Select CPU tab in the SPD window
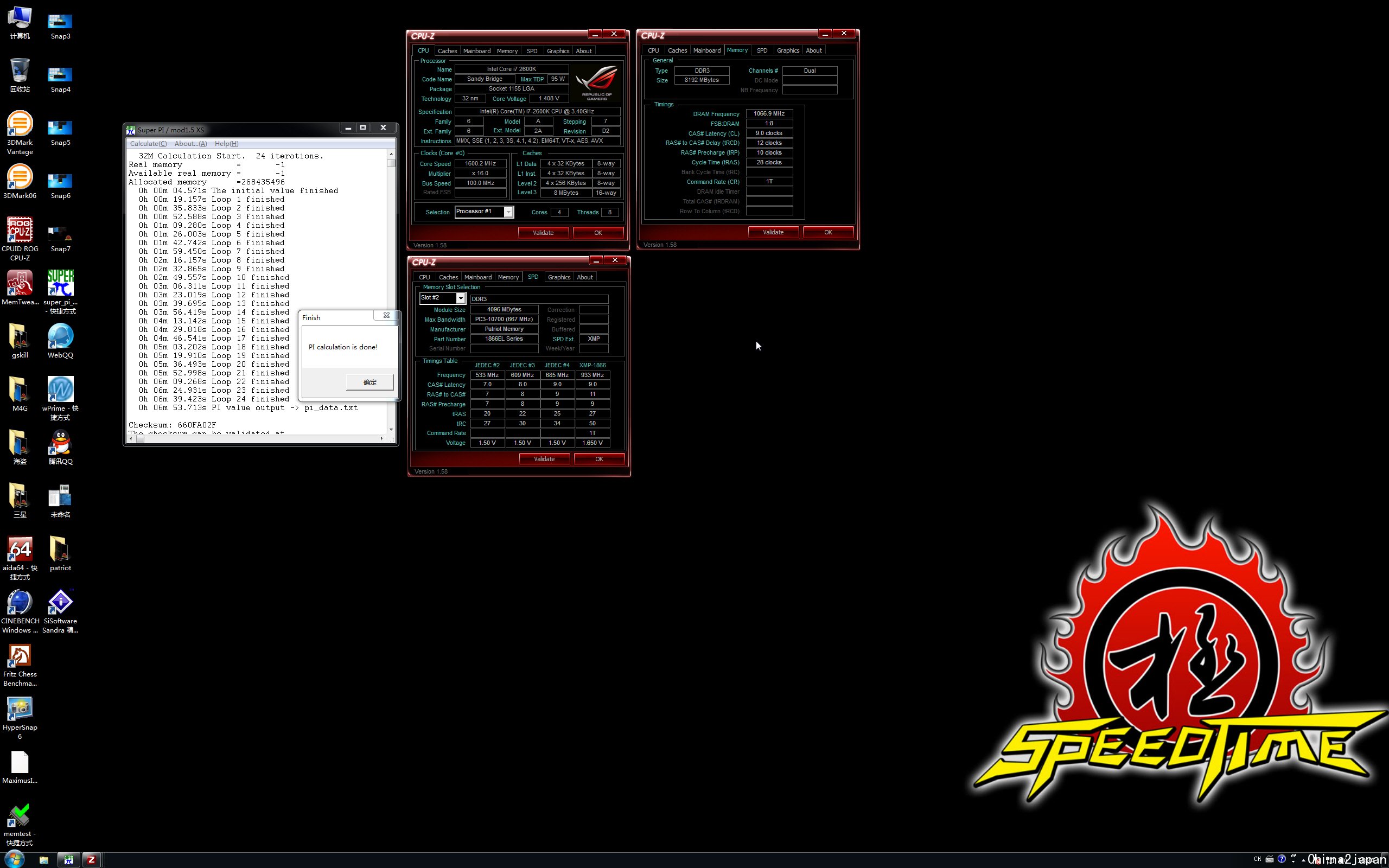The height and width of the screenshot is (868, 1389). click(424, 277)
